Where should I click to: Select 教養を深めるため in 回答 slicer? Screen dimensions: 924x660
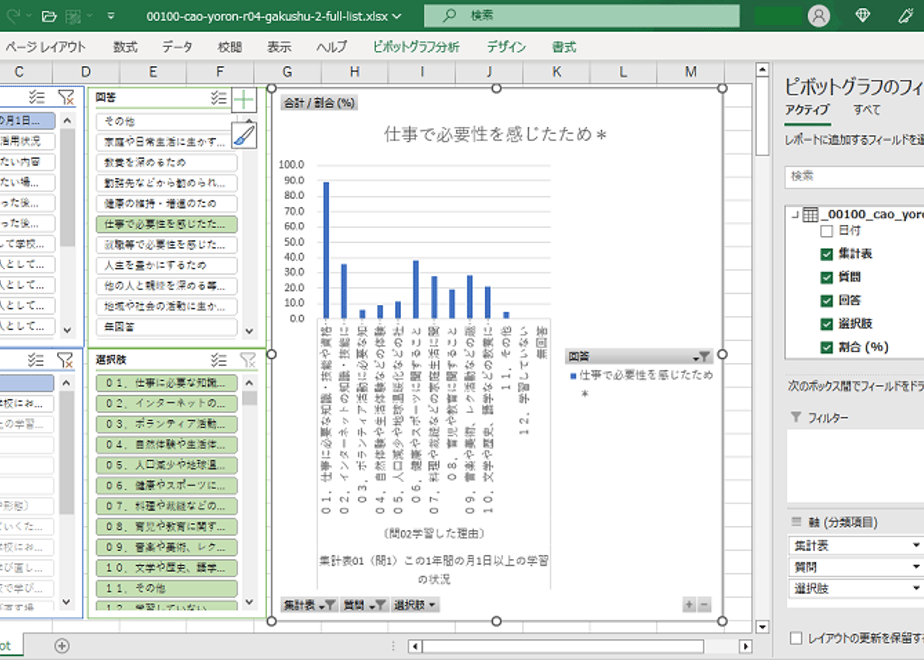coord(167,162)
